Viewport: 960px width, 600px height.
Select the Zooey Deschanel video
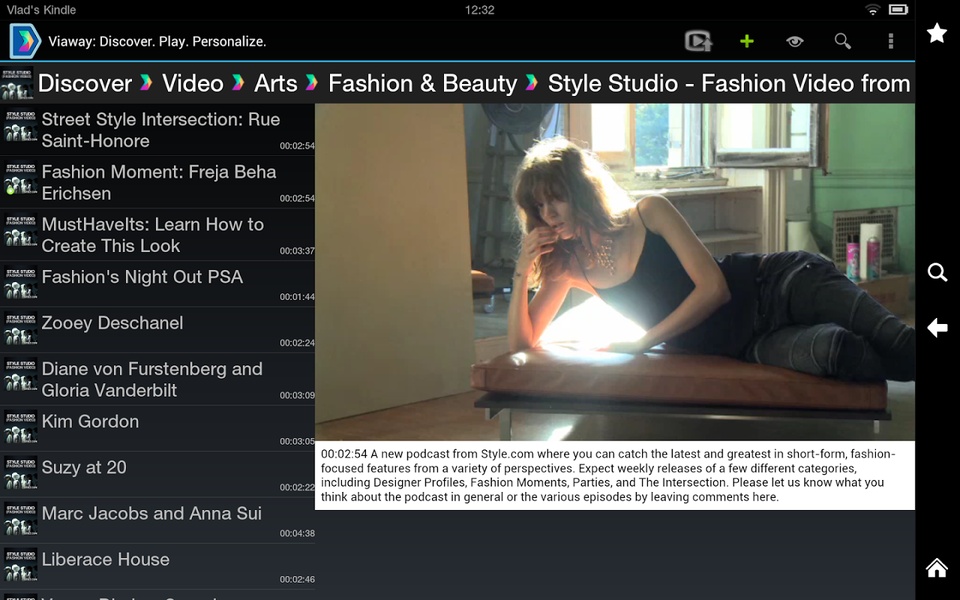(x=157, y=330)
